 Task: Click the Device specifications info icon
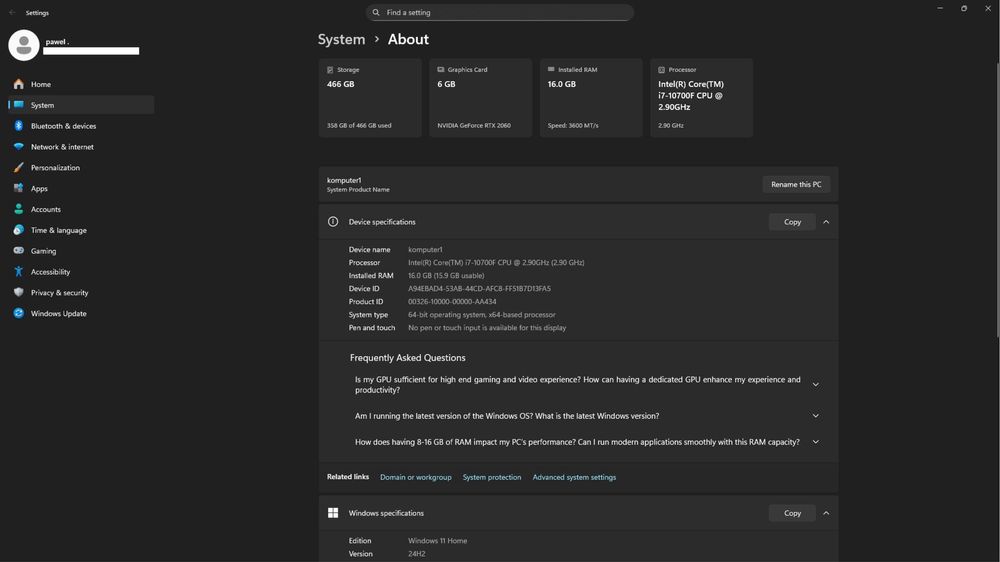point(333,222)
